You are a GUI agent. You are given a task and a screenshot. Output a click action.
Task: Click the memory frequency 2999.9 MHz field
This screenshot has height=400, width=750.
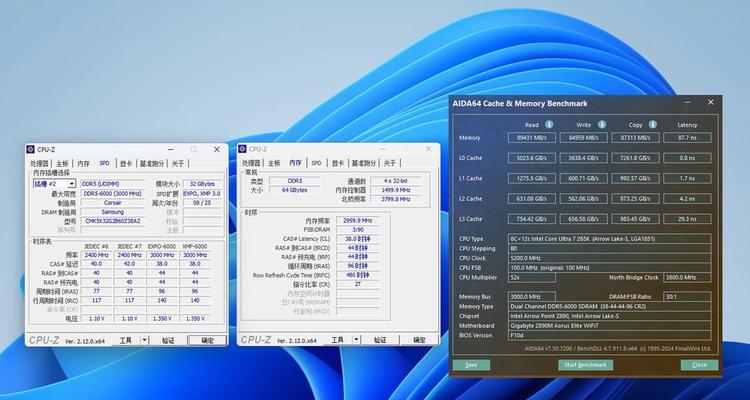(x=358, y=221)
